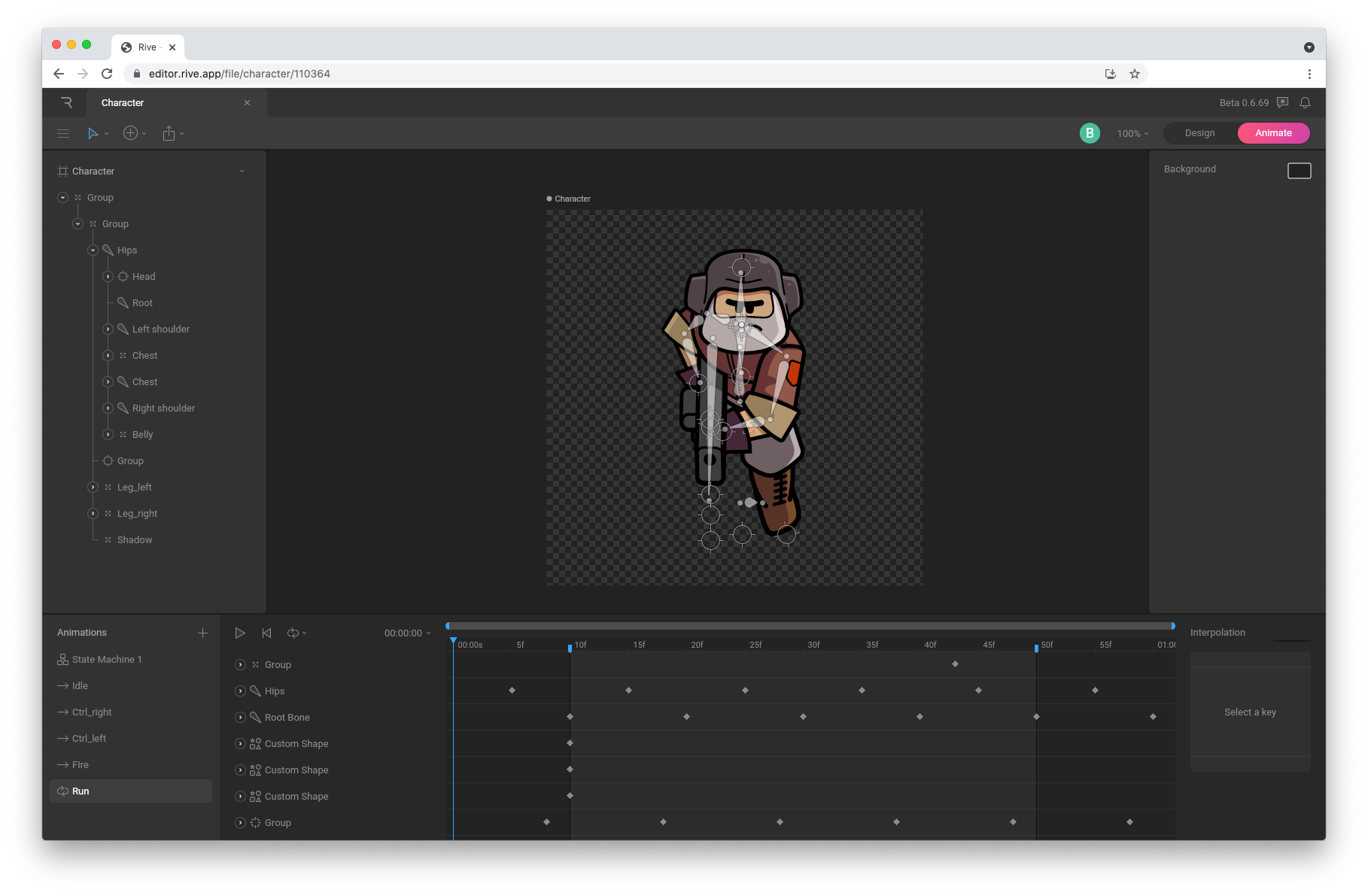Viewport: 1368px width, 896px height.
Task: Open the zoom percentage dropdown
Action: tap(1132, 133)
